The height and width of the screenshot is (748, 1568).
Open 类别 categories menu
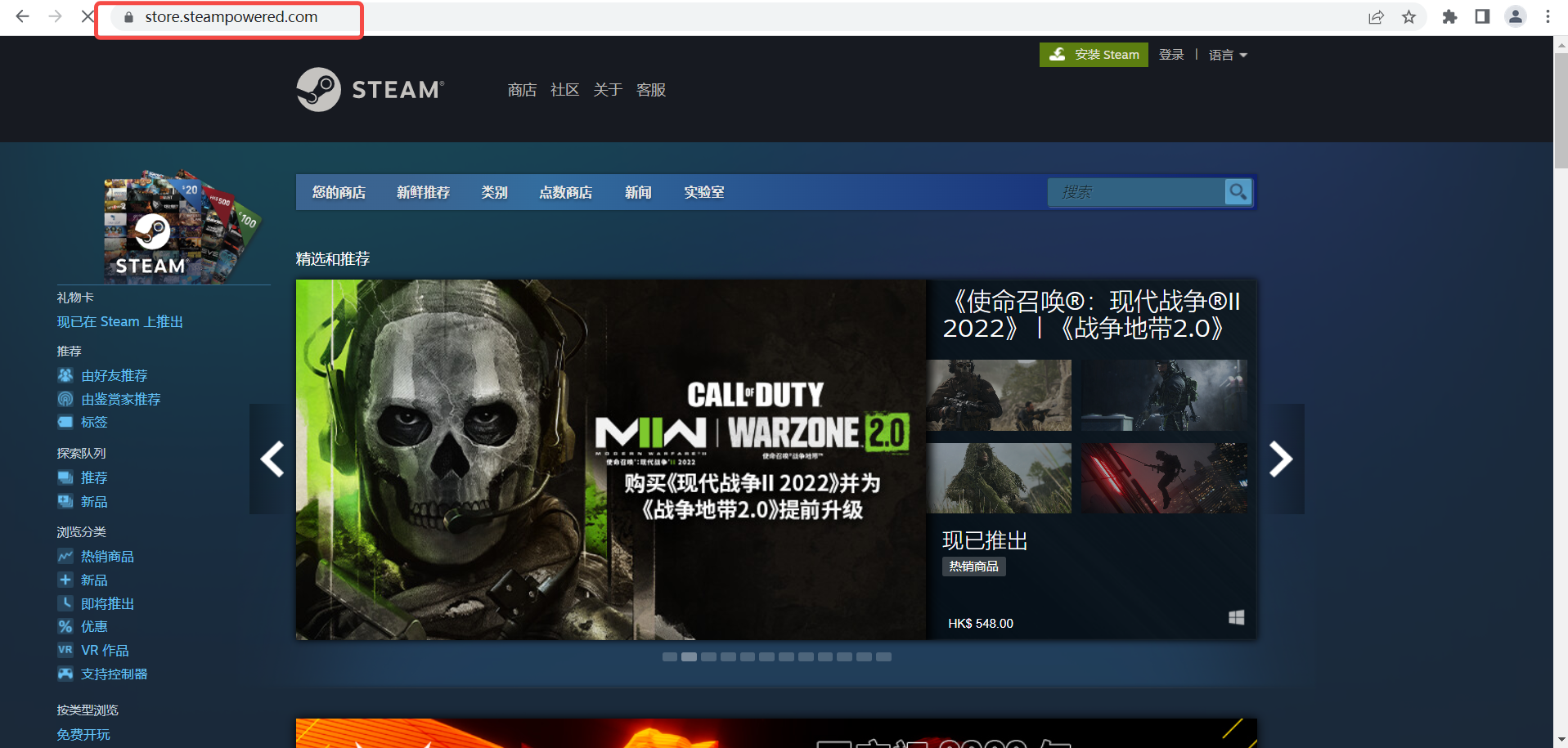coord(494,192)
